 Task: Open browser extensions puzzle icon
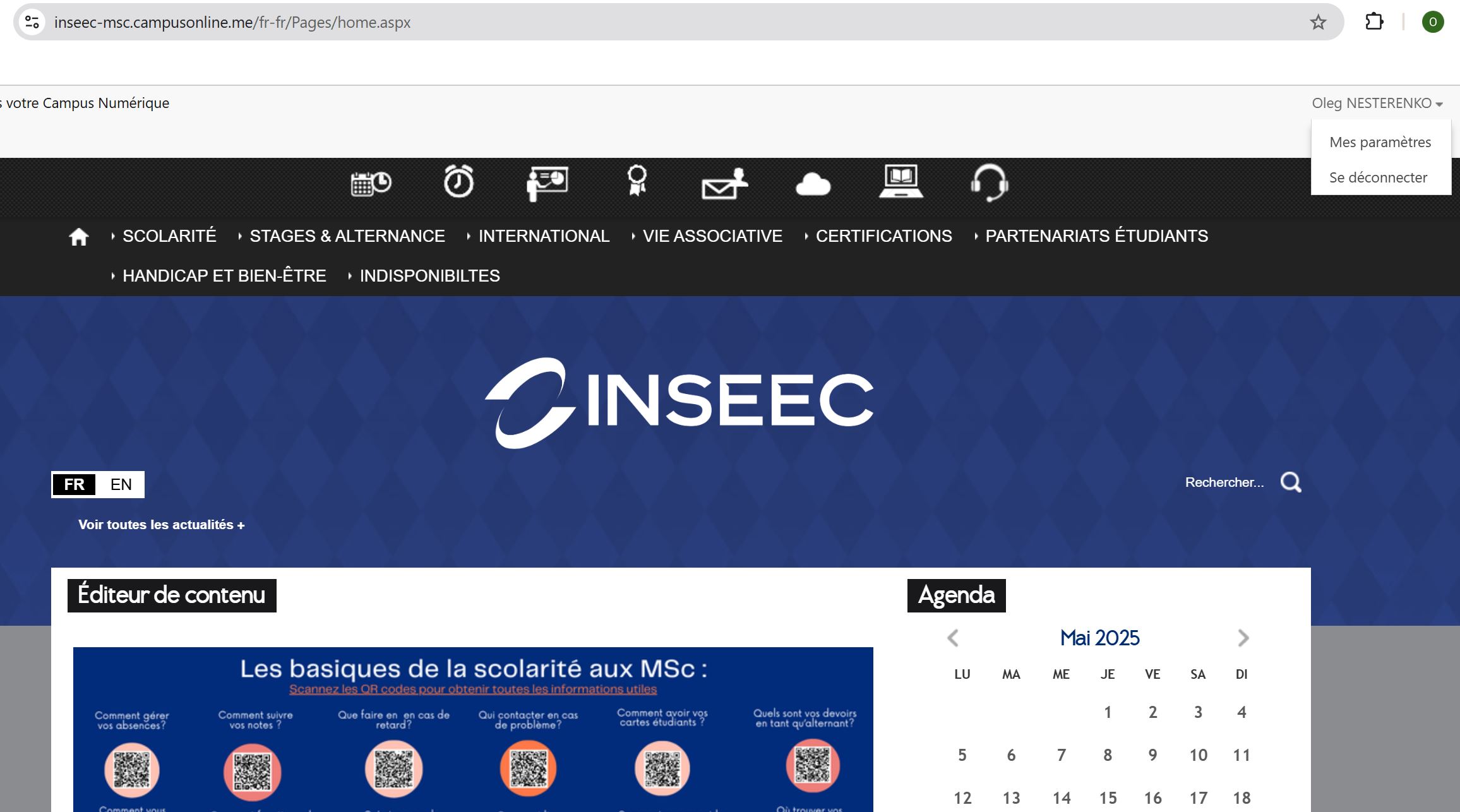[x=1374, y=22]
